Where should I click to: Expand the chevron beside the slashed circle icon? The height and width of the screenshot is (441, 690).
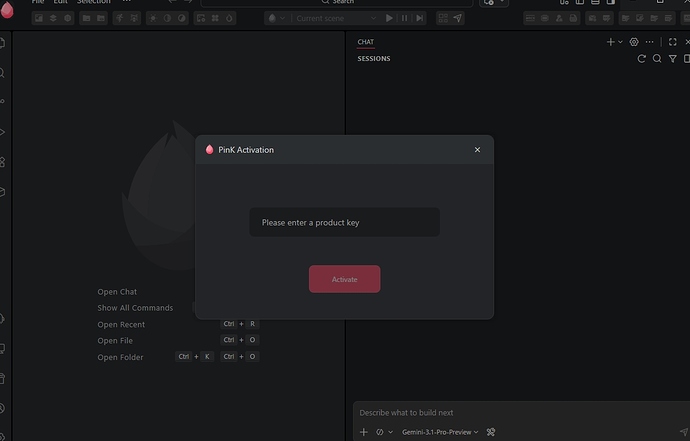pyautogui.click(x=390, y=432)
